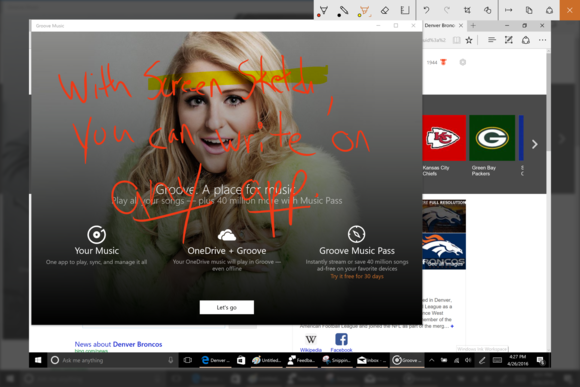580x387 pixels.
Task: Open the touch keyboard tray icon
Action: (x=498, y=360)
